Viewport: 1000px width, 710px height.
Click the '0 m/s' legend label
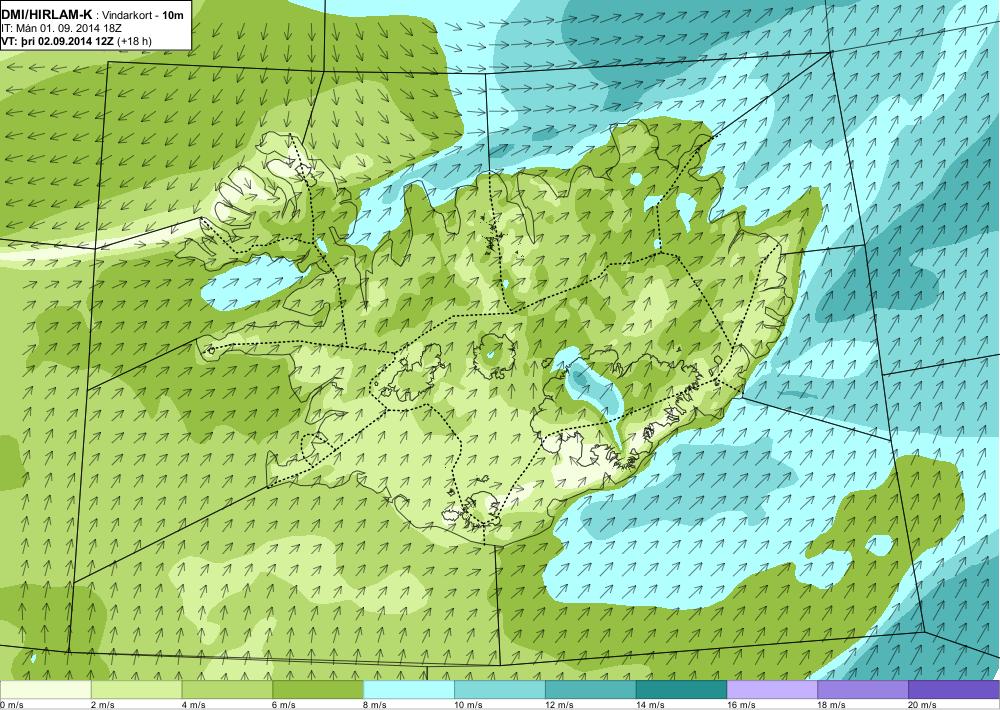(x=11, y=705)
